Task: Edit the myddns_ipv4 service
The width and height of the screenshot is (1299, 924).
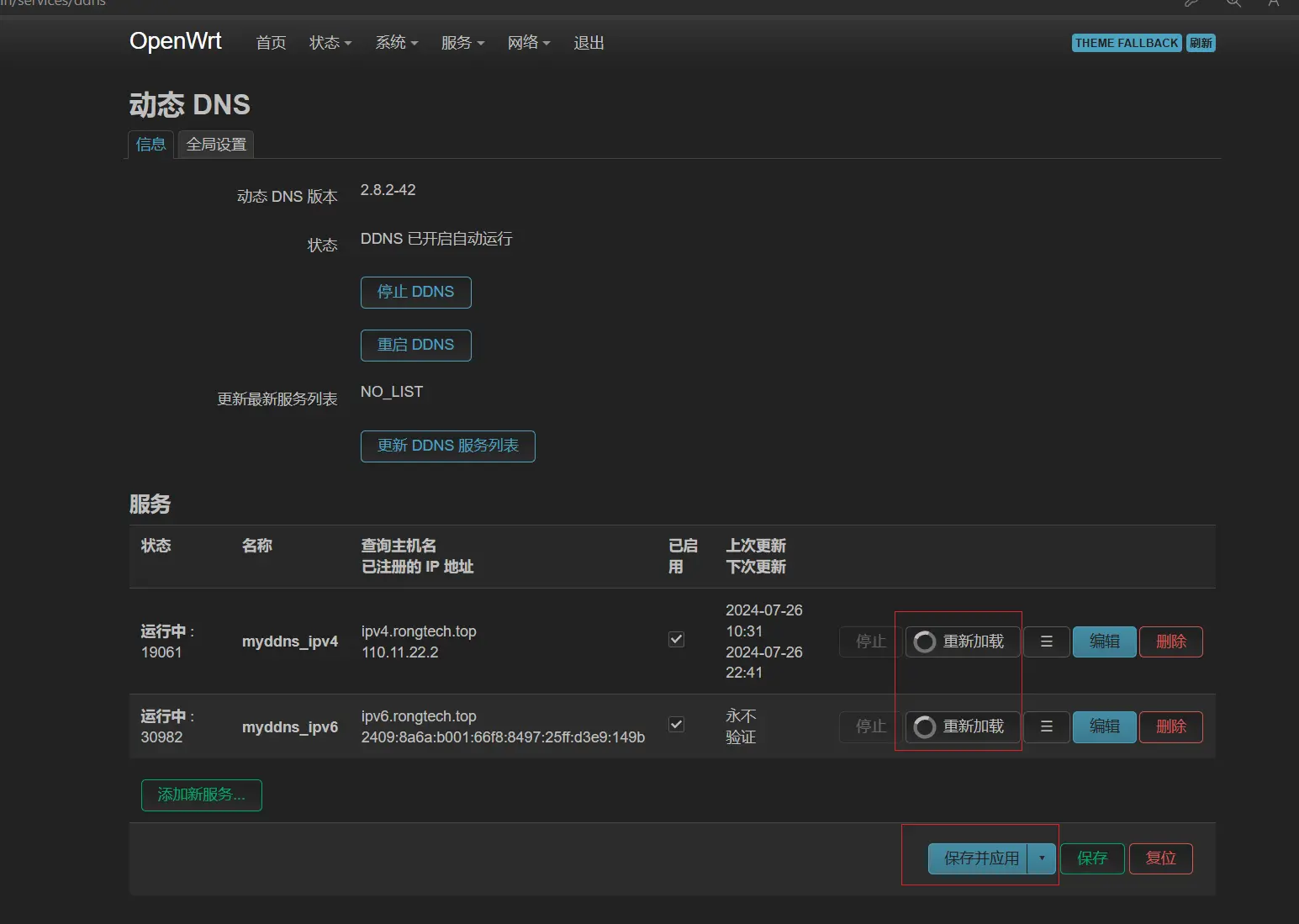Action: click(1104, 642)
